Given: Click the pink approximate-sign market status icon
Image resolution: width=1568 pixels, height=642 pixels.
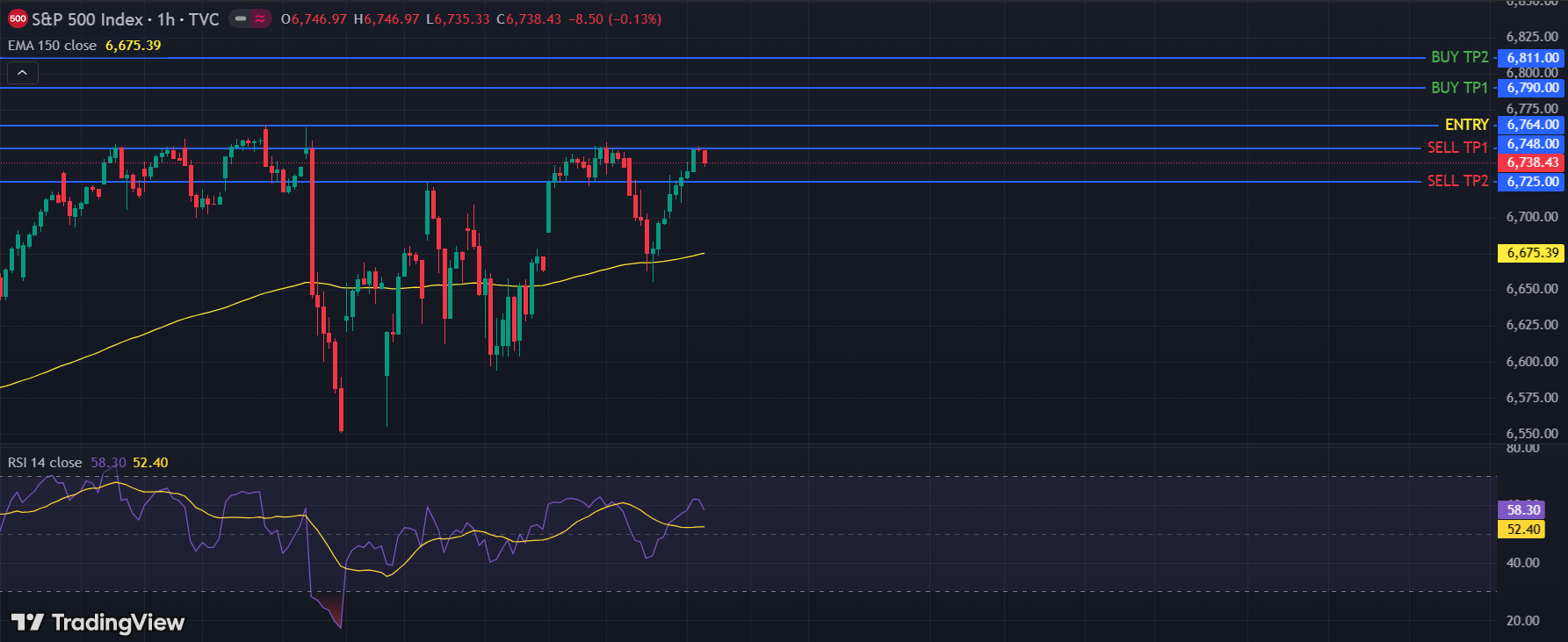Looking at the screenshot, I should (260, 18).
